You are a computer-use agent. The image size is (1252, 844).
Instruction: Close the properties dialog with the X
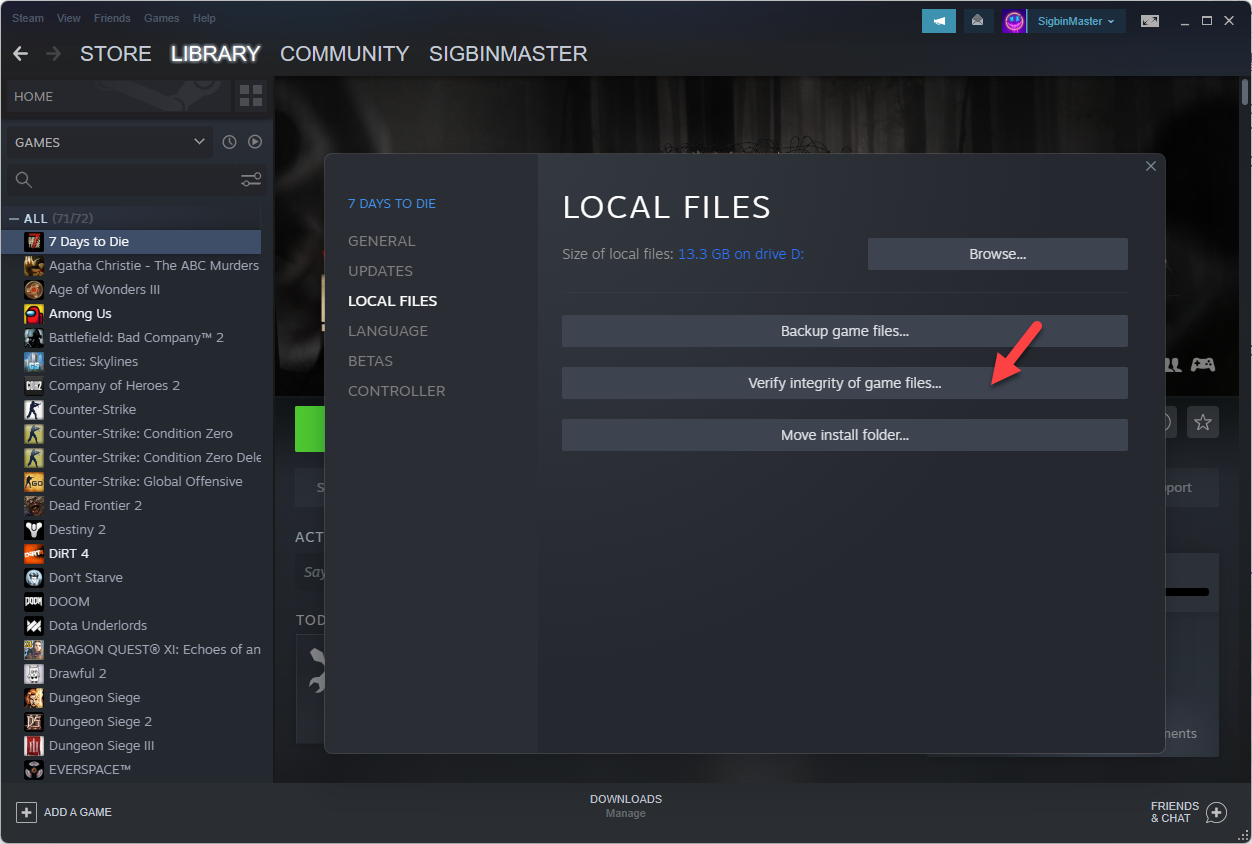1151,166
